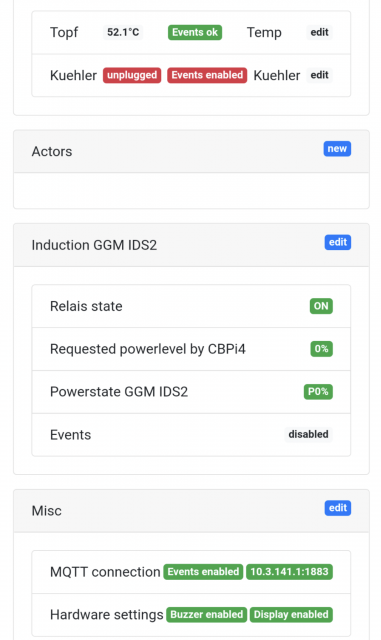
Task: Click the Topf Events ok badge
Action: (x=195, y=32)
